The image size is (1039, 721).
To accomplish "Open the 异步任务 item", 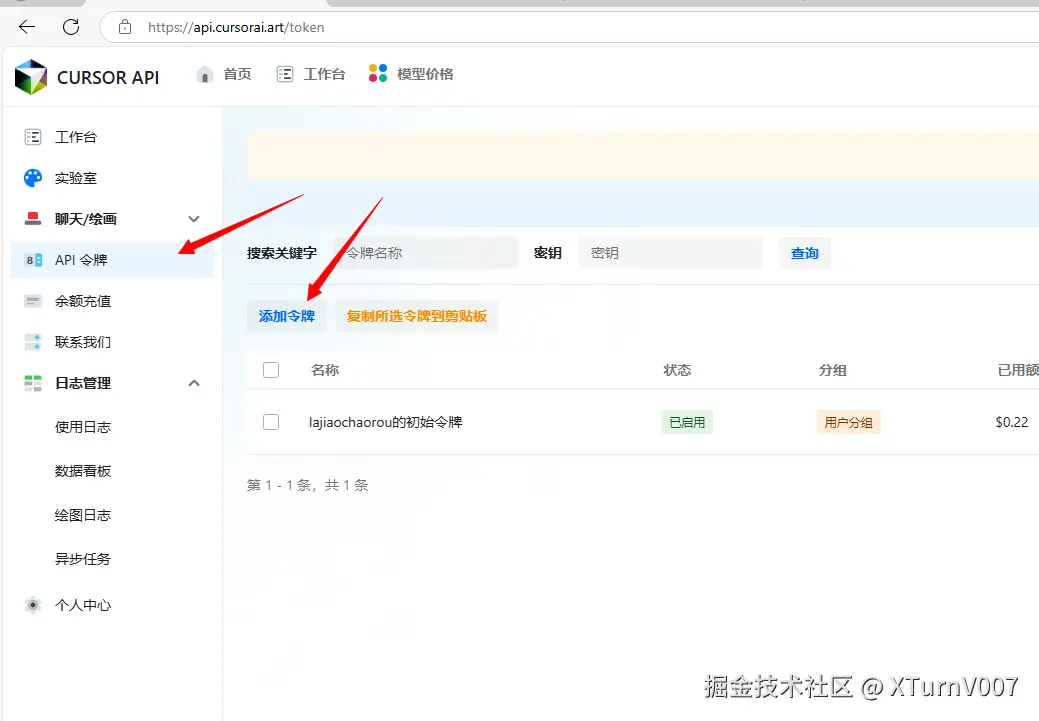I will point(83,559).
